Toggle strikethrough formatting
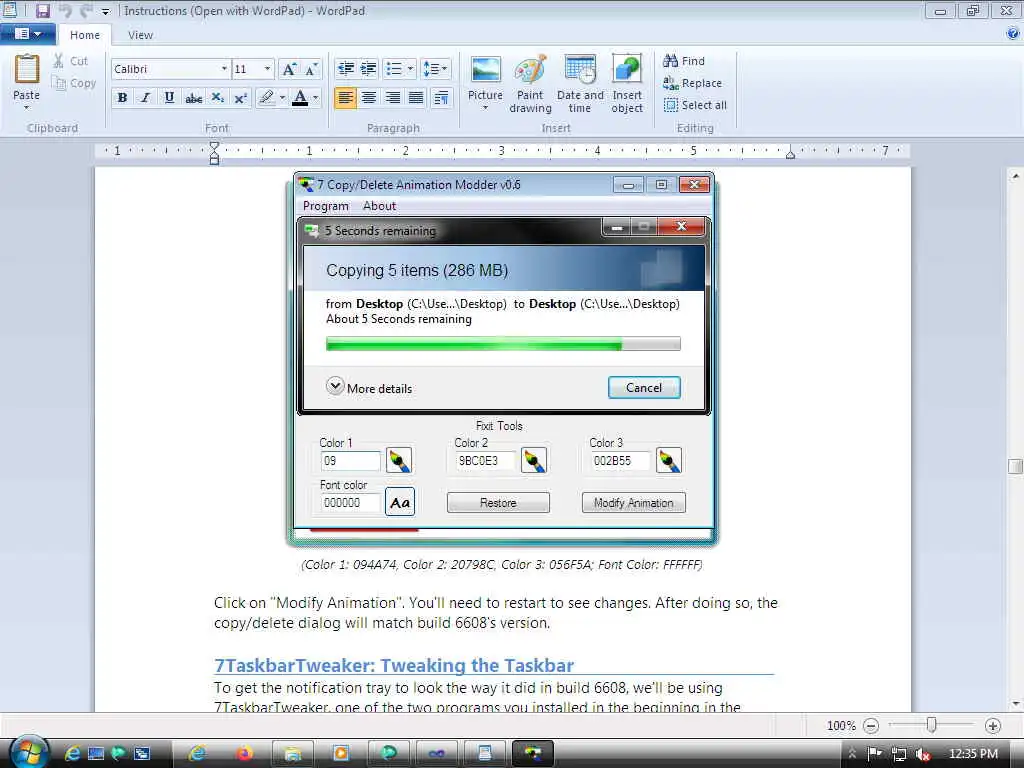Screen dimensions: 1024x768 [x=193, y=98]
